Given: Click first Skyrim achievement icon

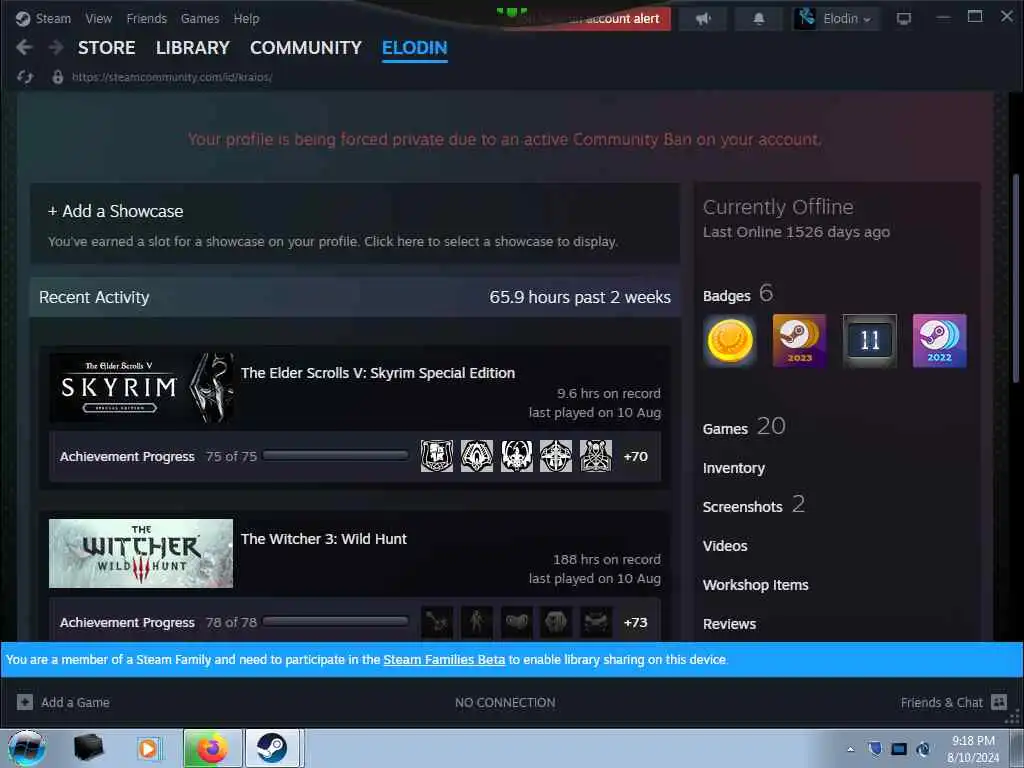Looking at the screenshot, I should [437, 456].
